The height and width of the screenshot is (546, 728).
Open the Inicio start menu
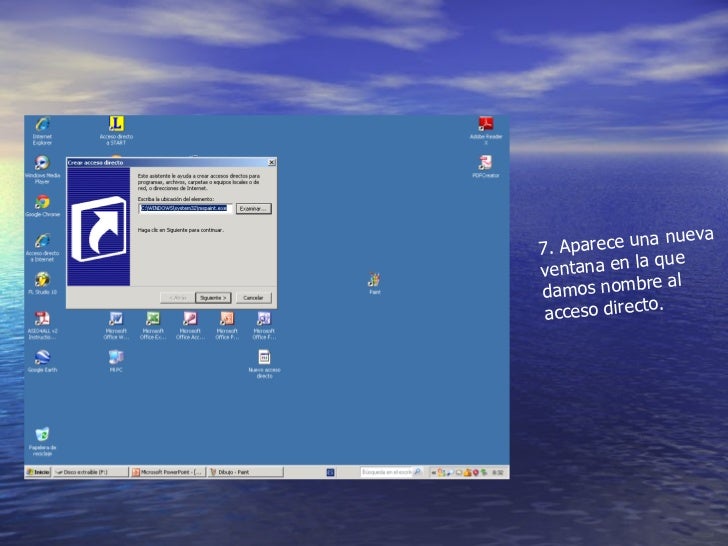[x=39, y=471]
